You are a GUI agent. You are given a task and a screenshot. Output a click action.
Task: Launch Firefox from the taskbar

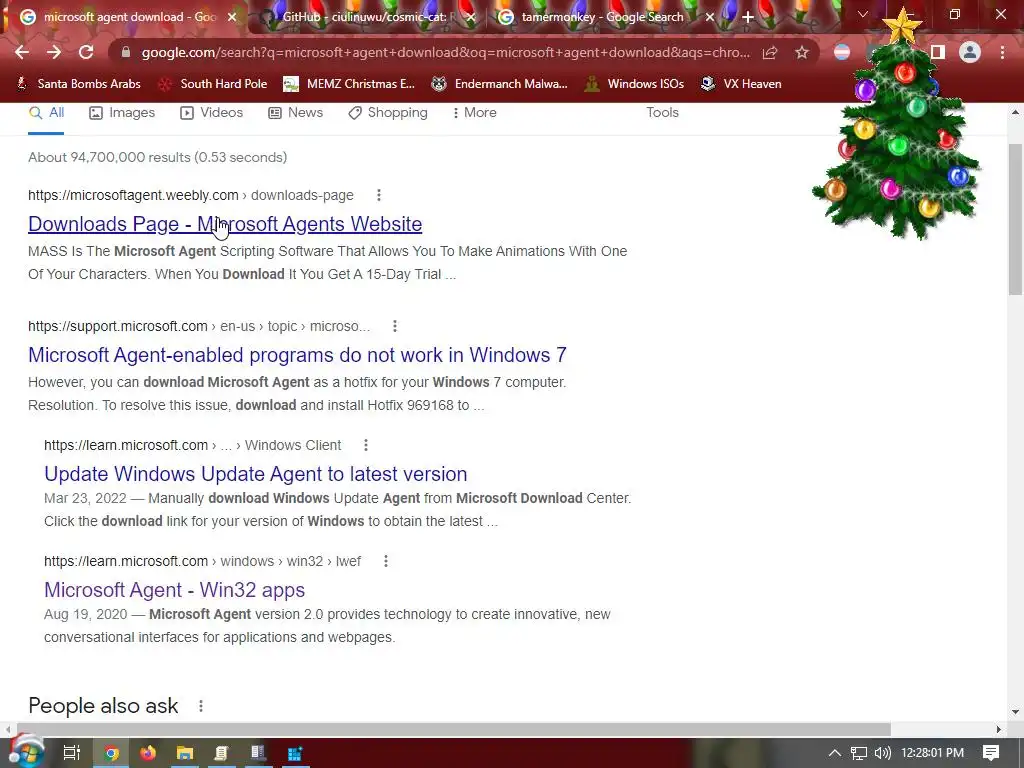click(148, 753)
